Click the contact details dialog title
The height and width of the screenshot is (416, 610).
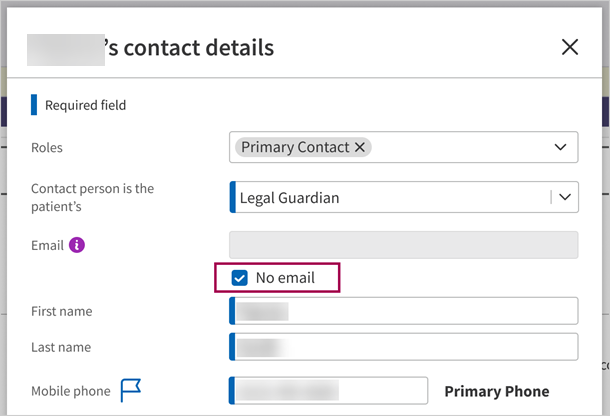190,47
